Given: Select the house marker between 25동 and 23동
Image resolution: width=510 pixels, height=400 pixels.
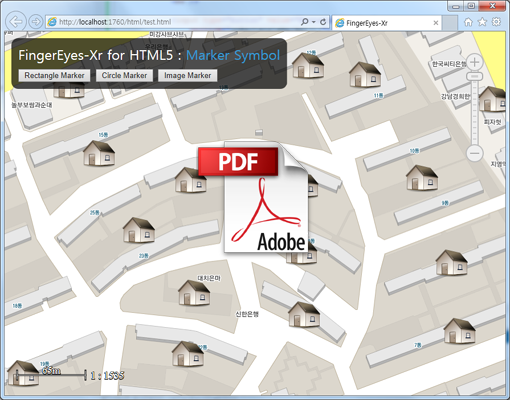Looking at the screenshot, I should [x=139, y=230].
